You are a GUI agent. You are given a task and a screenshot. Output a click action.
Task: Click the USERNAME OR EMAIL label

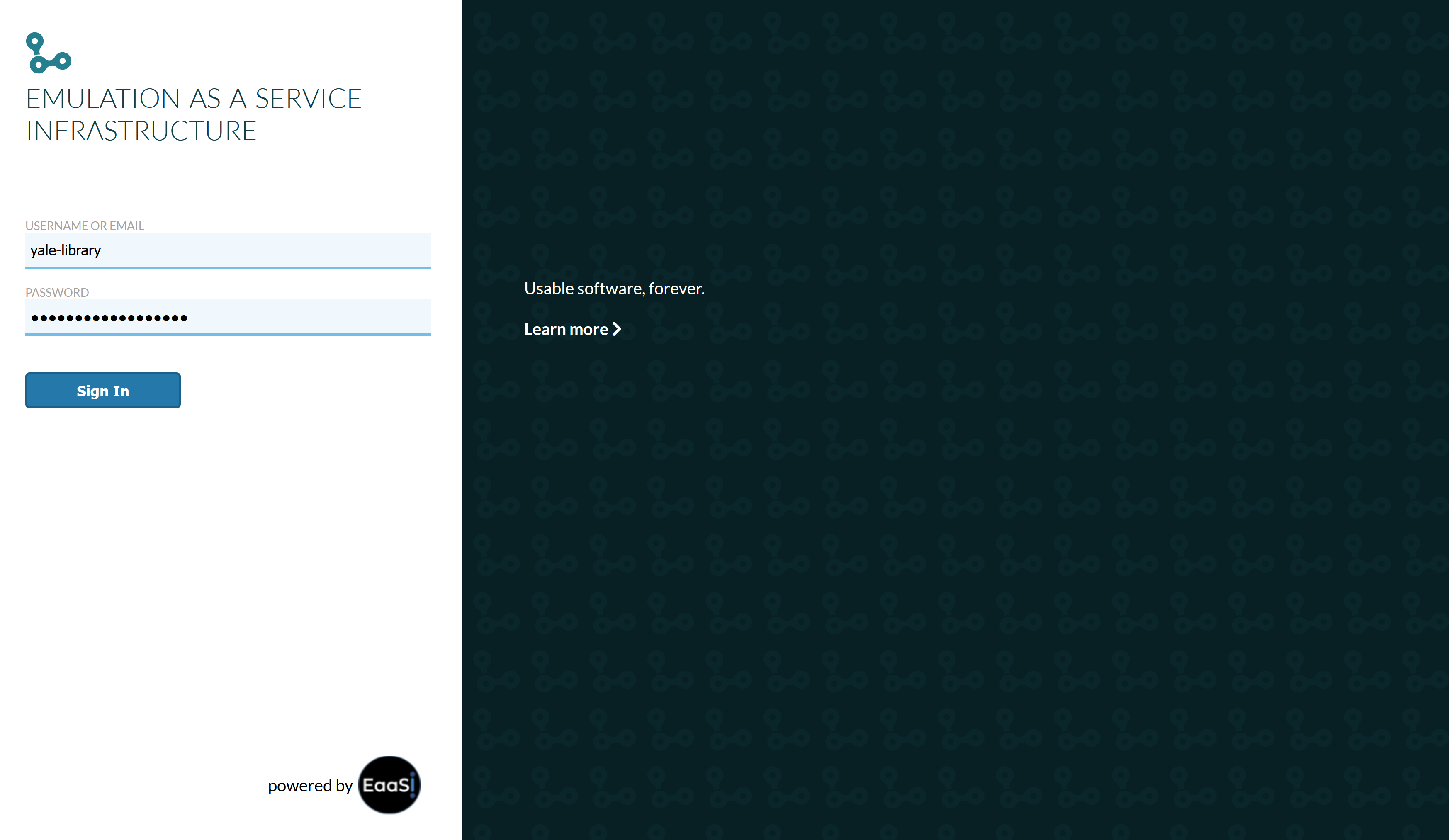(x=85, y=226)
